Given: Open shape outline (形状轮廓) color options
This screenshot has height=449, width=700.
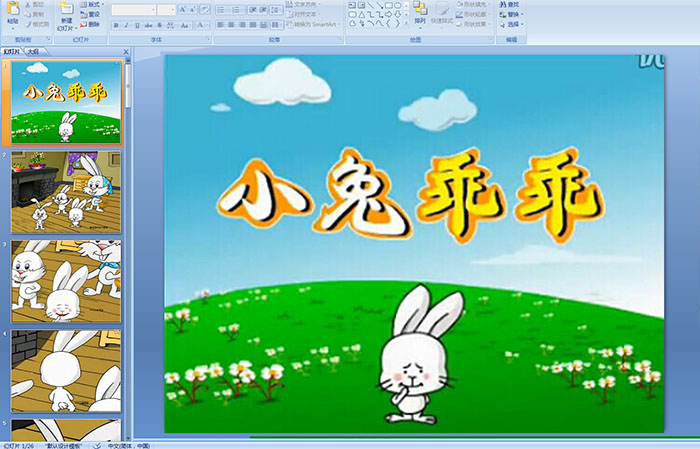Looking at the screenshot, I should 473,14.
